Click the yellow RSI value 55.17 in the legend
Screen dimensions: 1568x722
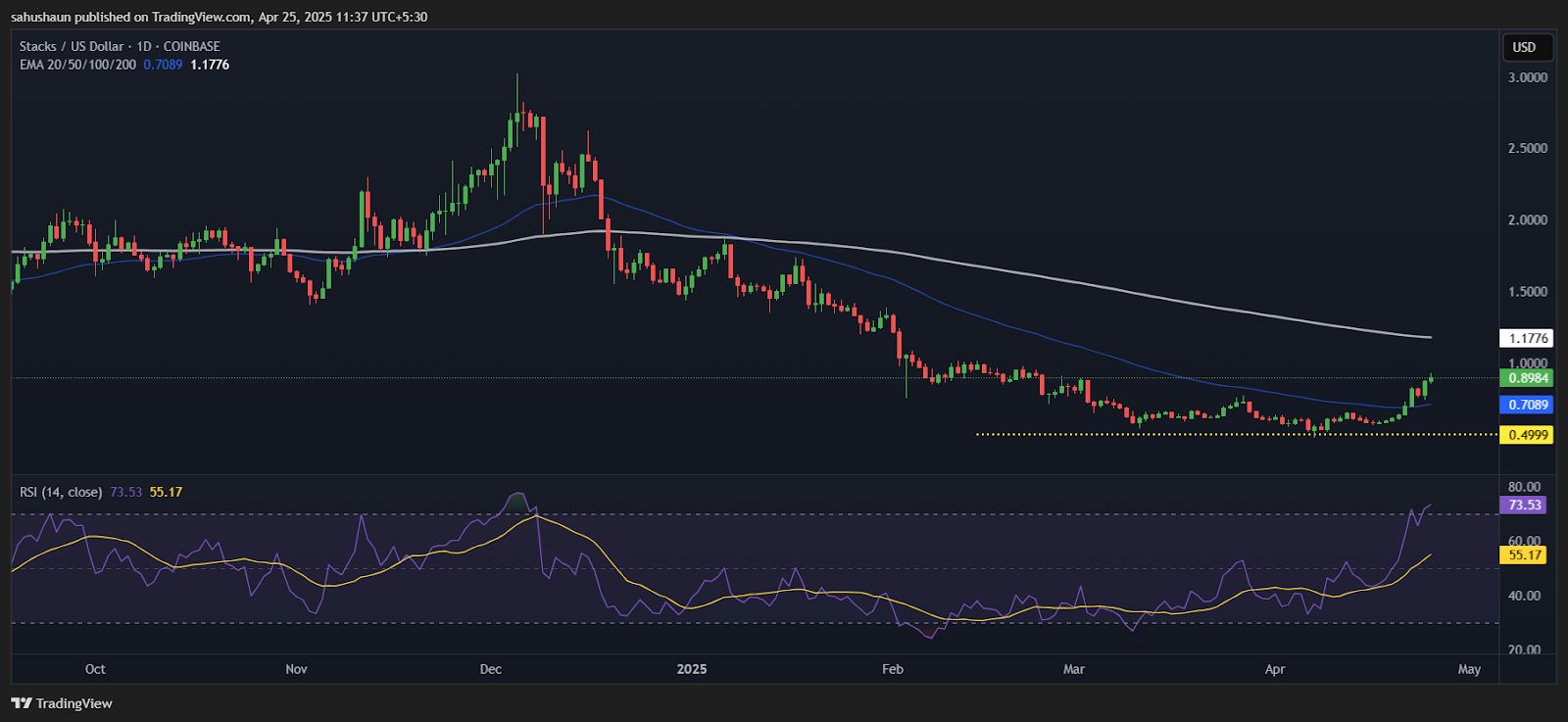166,492
